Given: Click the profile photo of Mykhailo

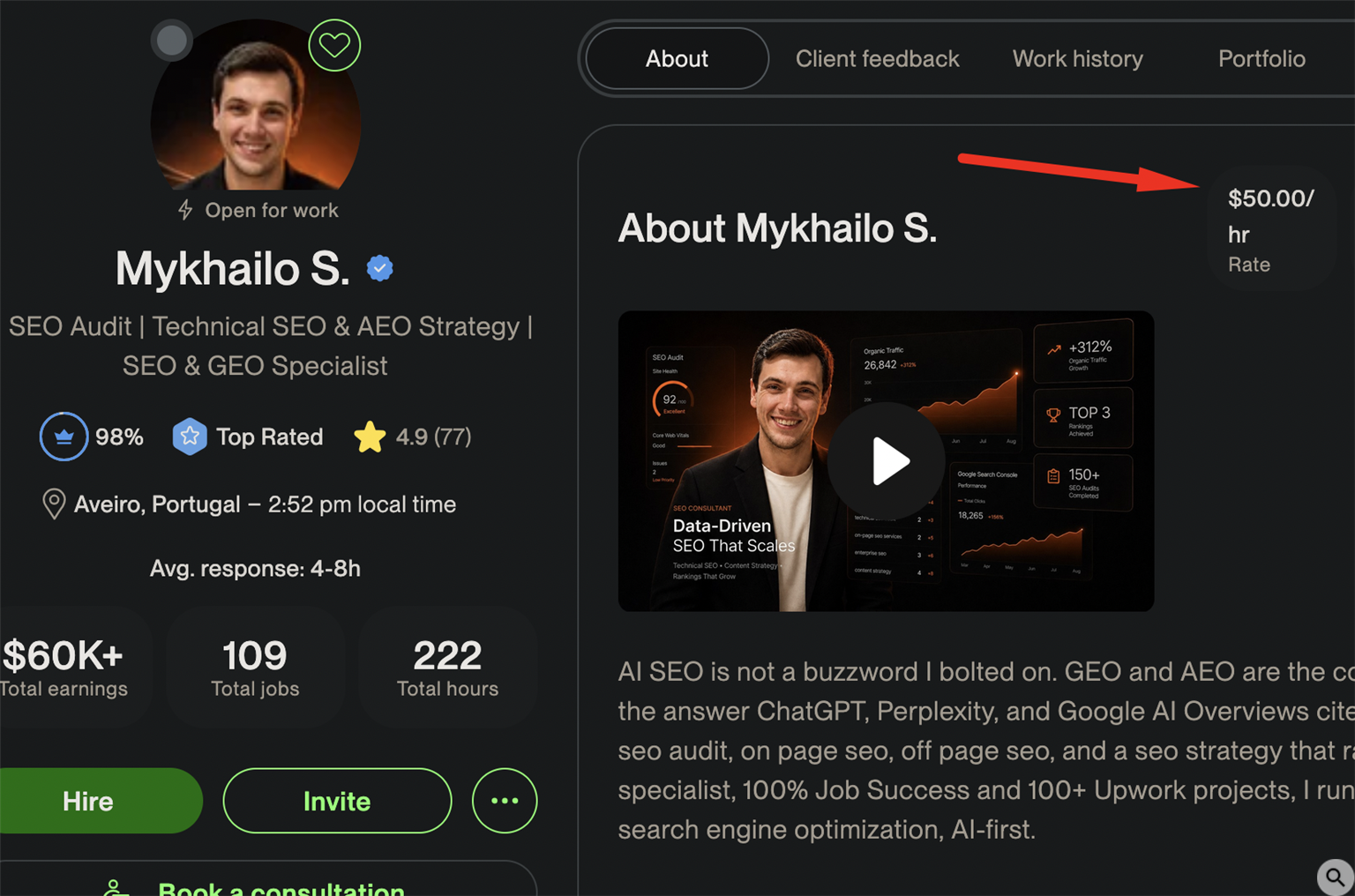Looking at the screenshot, I should [256, 106].
